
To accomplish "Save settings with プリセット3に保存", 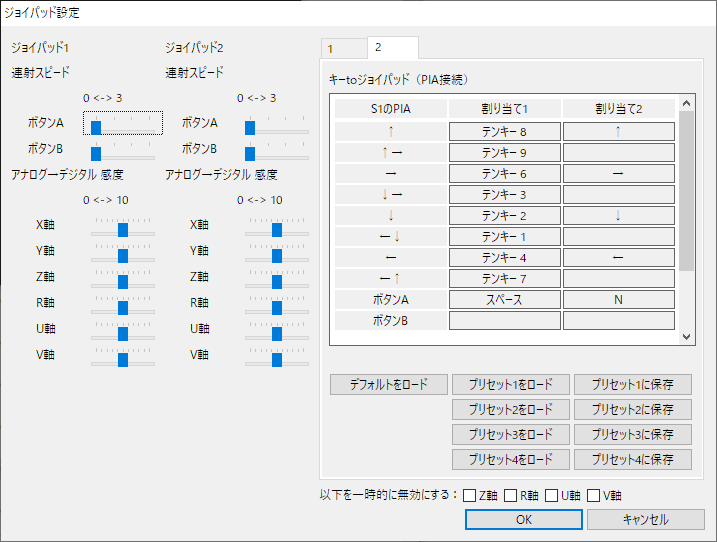I will point(632,435).
